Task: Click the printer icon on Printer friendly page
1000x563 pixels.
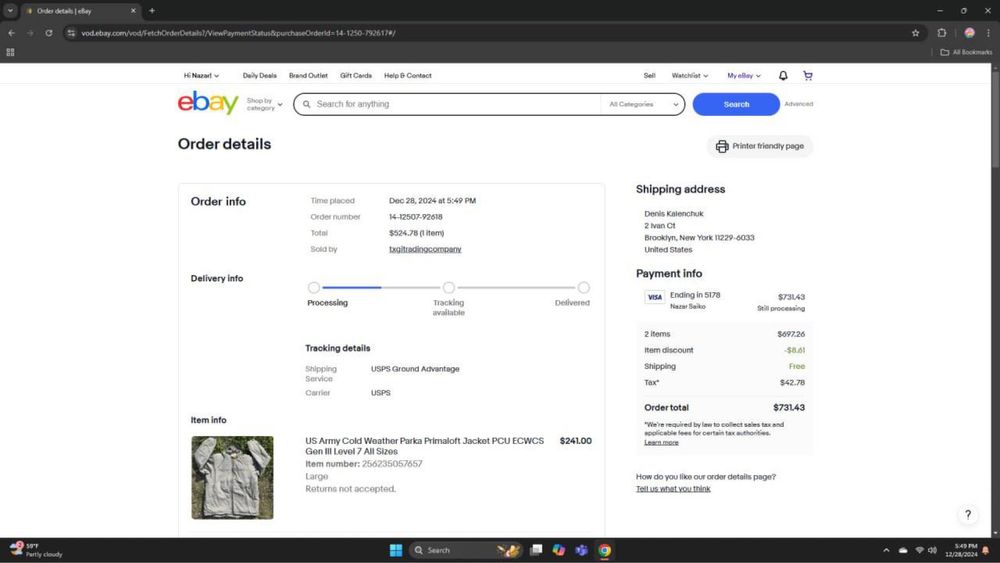Action: [x=721, y=146]
